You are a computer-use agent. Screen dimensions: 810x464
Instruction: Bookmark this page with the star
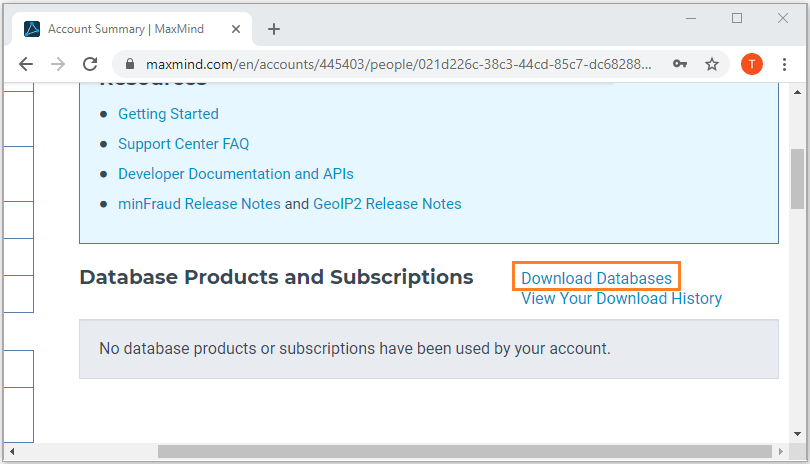pyautogui.click(x=712, y=64)
